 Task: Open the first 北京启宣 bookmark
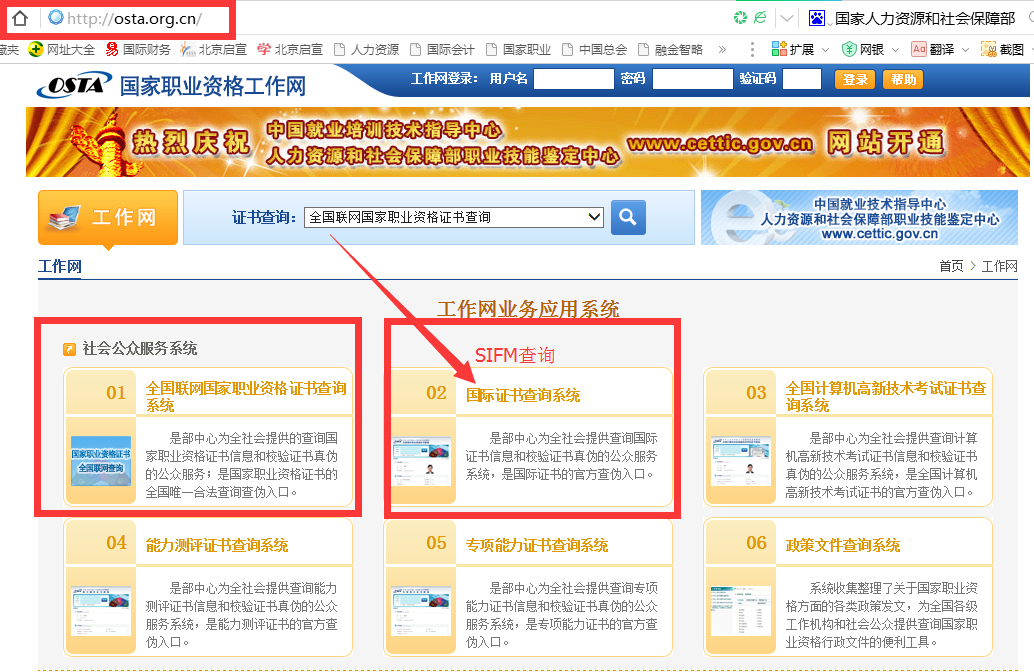click(x=214, y=49)
